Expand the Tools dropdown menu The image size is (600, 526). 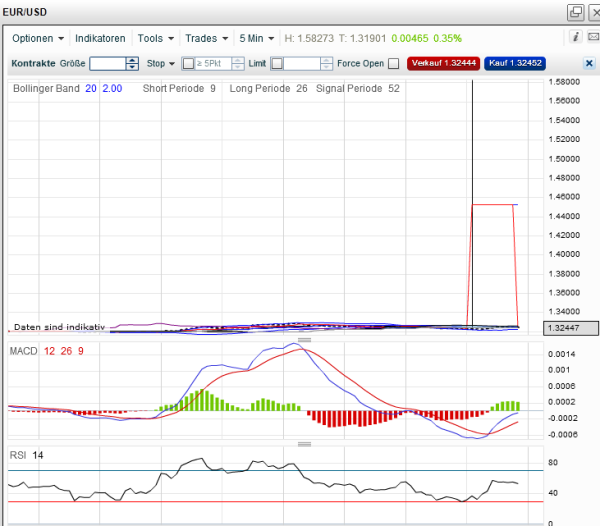(x=156, y=38)
